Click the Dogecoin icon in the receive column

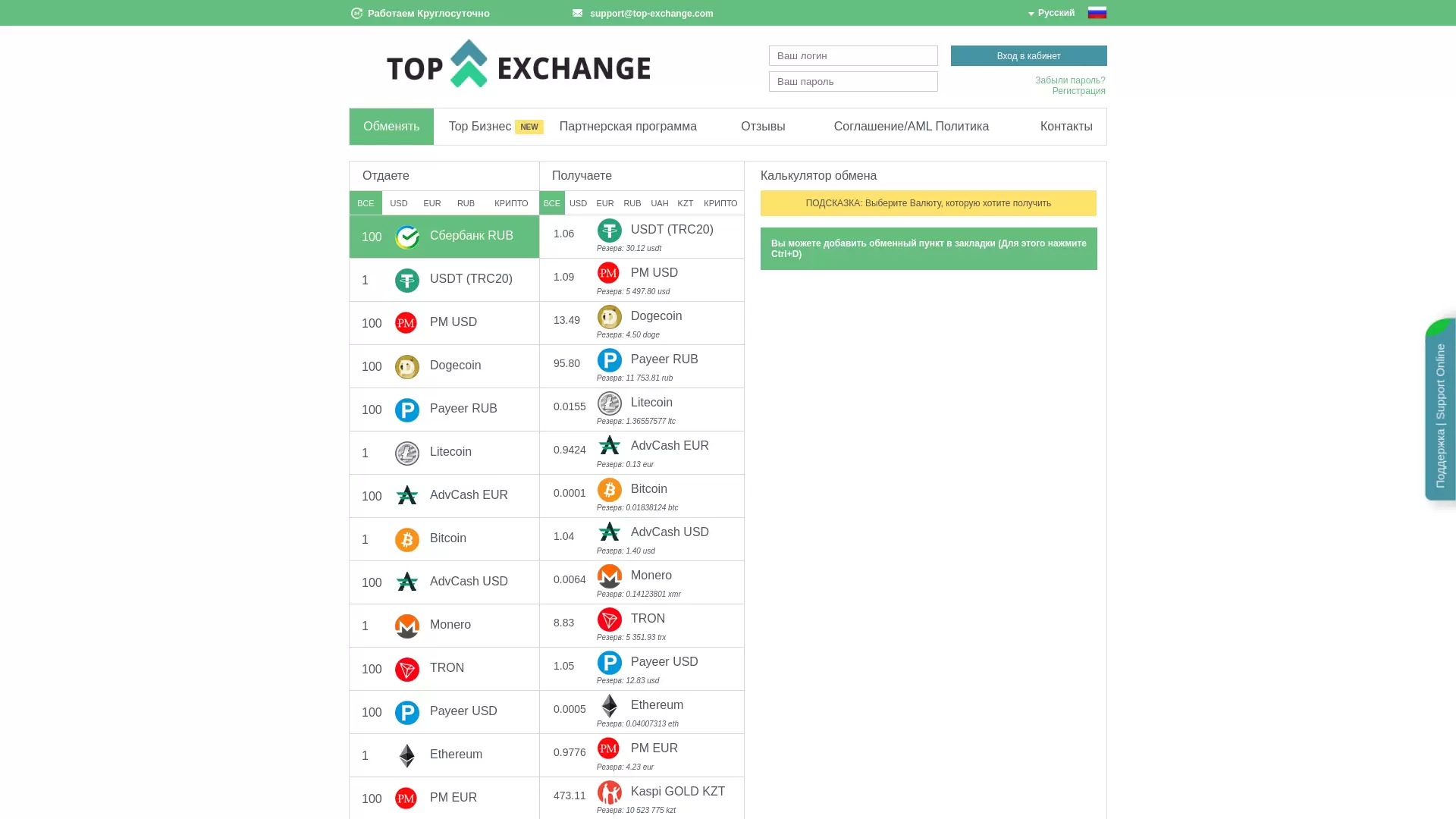[610, 317]
